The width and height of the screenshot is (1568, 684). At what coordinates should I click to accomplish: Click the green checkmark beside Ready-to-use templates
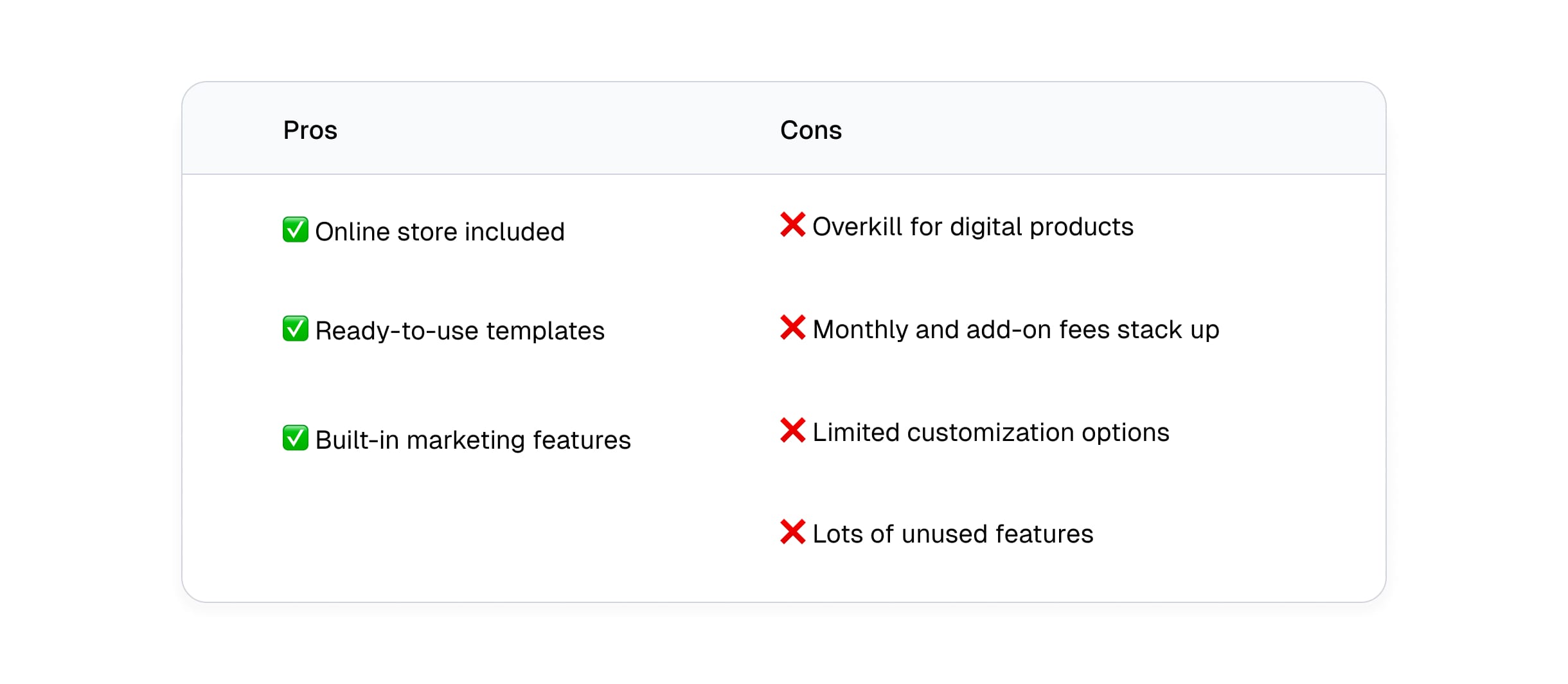(x=296, y=328)
